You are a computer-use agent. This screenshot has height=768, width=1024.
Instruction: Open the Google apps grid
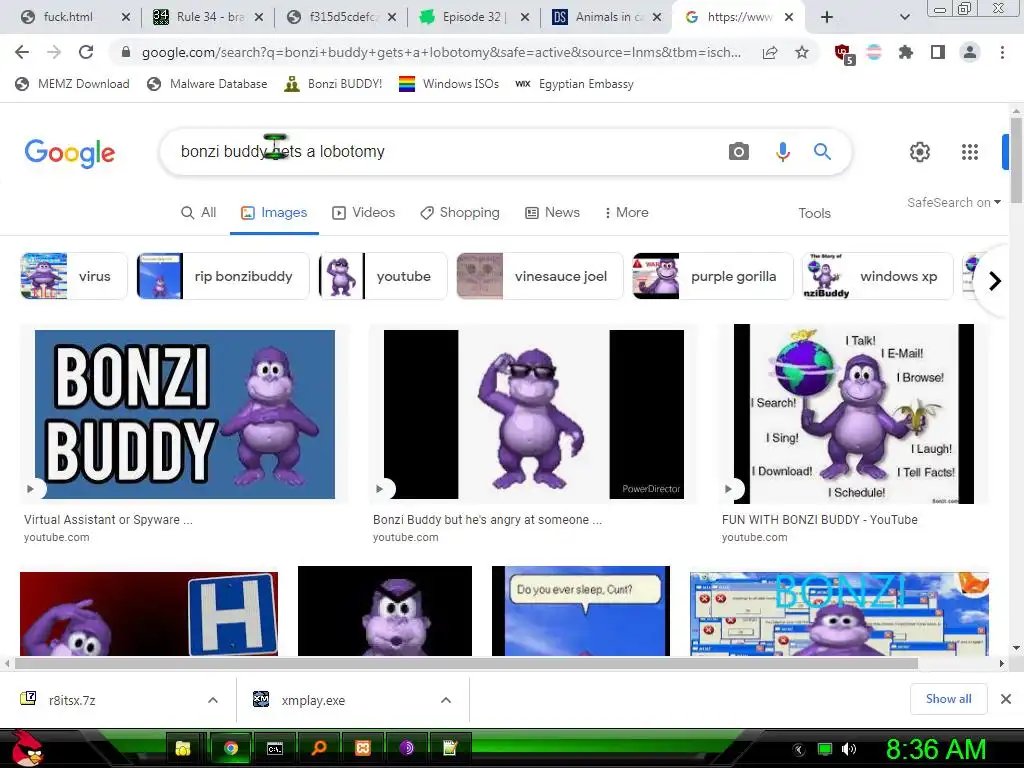click(970, 152)
